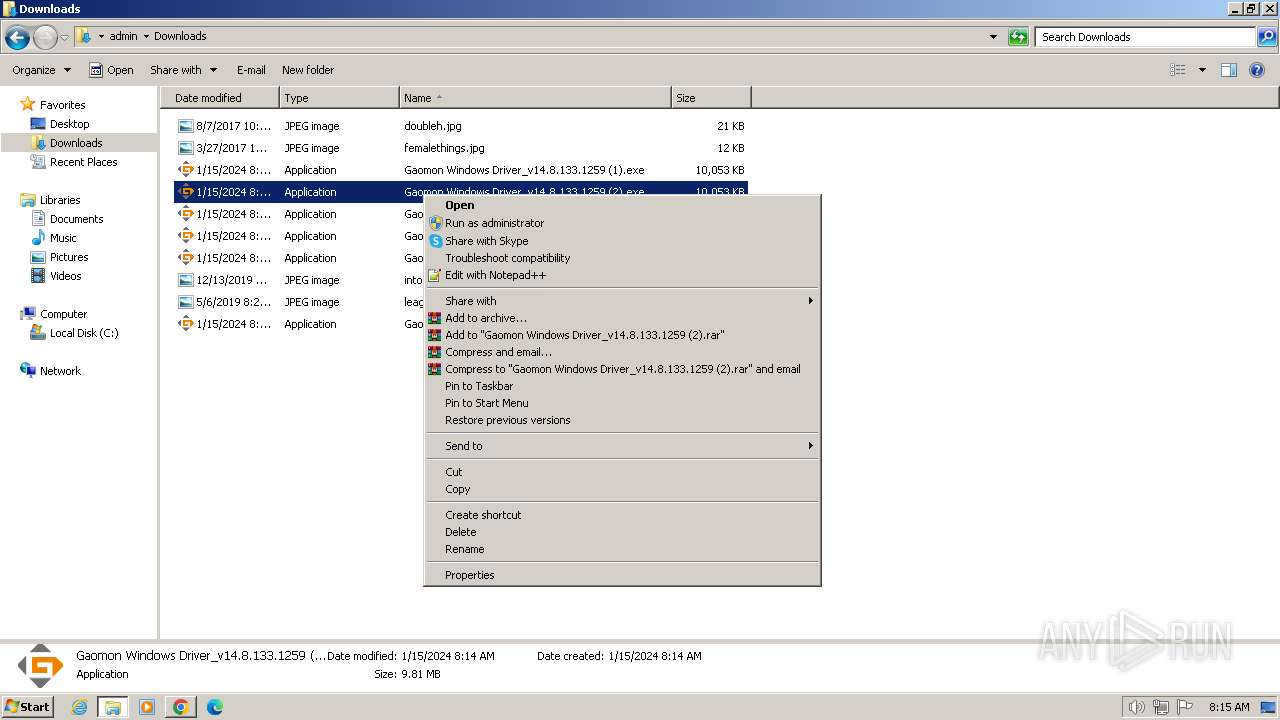1280x720 pixels.
Task: Click the New folder button
Action: [308, 70]
